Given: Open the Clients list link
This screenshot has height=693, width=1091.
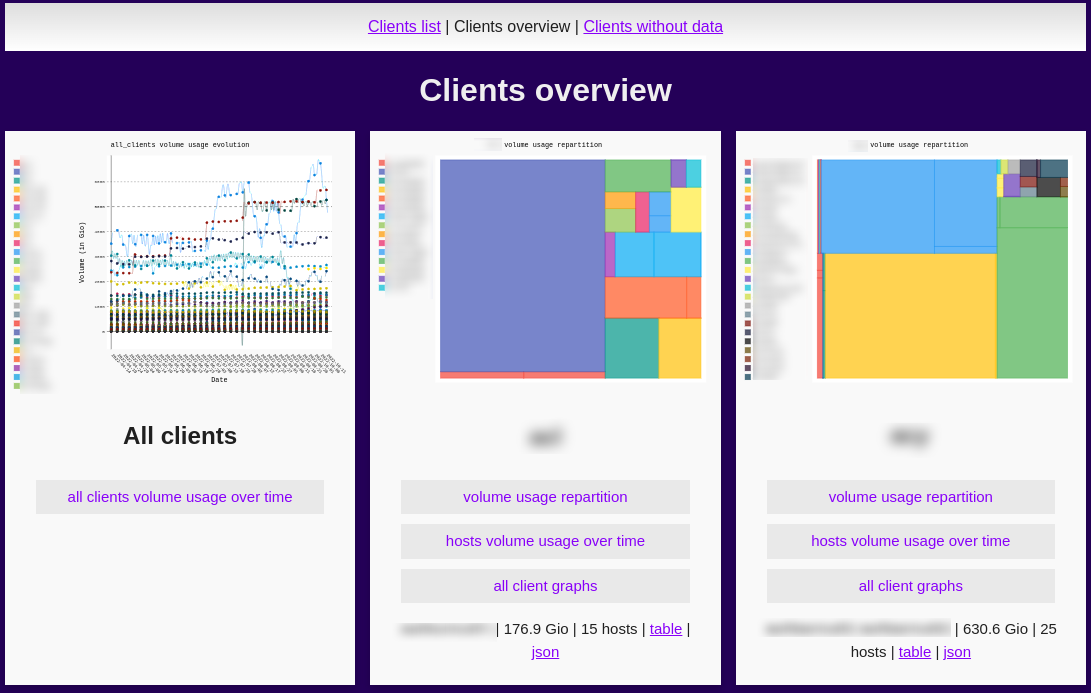Looking at the screenshot, I should [x=404, y=26].
